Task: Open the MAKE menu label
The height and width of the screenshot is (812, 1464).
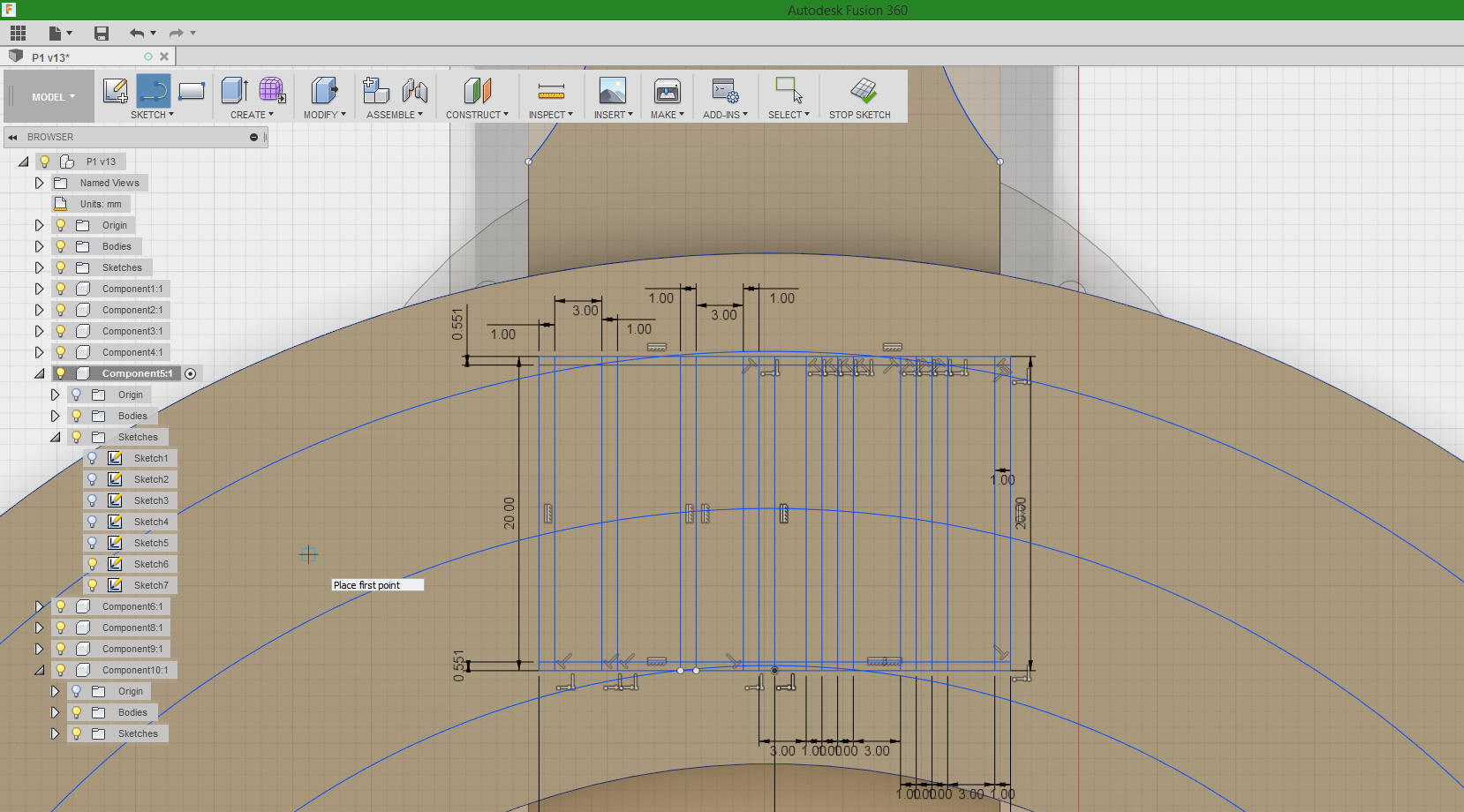Action: (667, 115)
